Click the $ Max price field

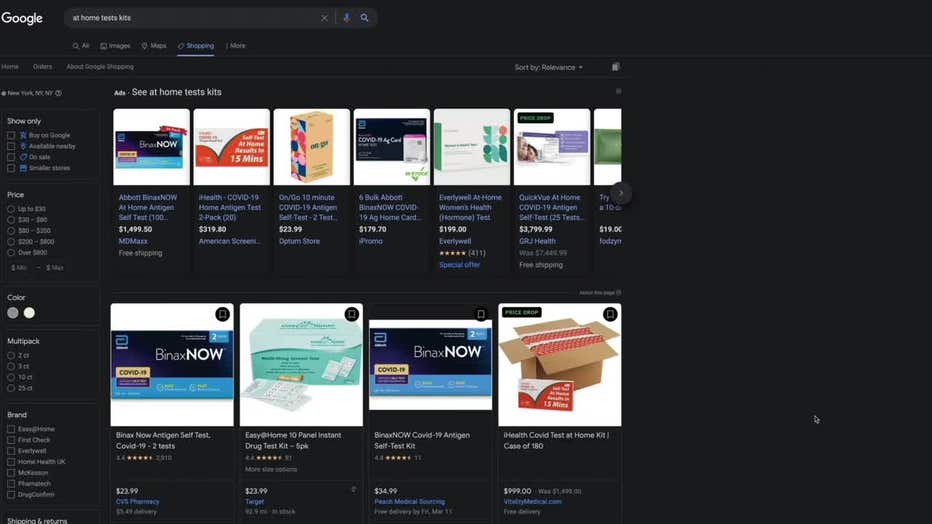pos(55,268)
